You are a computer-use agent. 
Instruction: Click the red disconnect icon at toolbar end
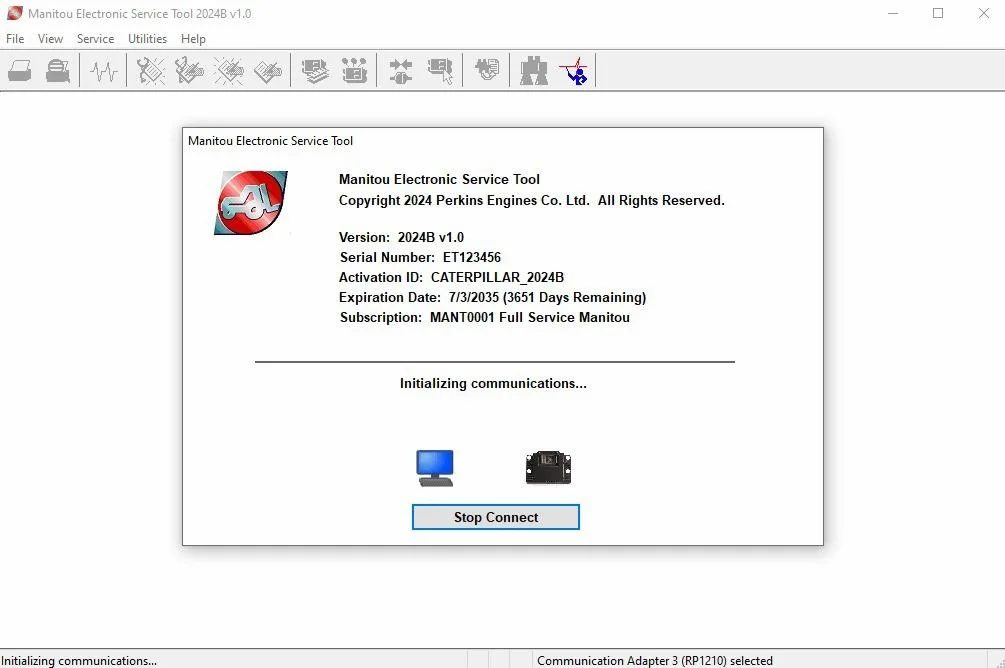(575, 70)
